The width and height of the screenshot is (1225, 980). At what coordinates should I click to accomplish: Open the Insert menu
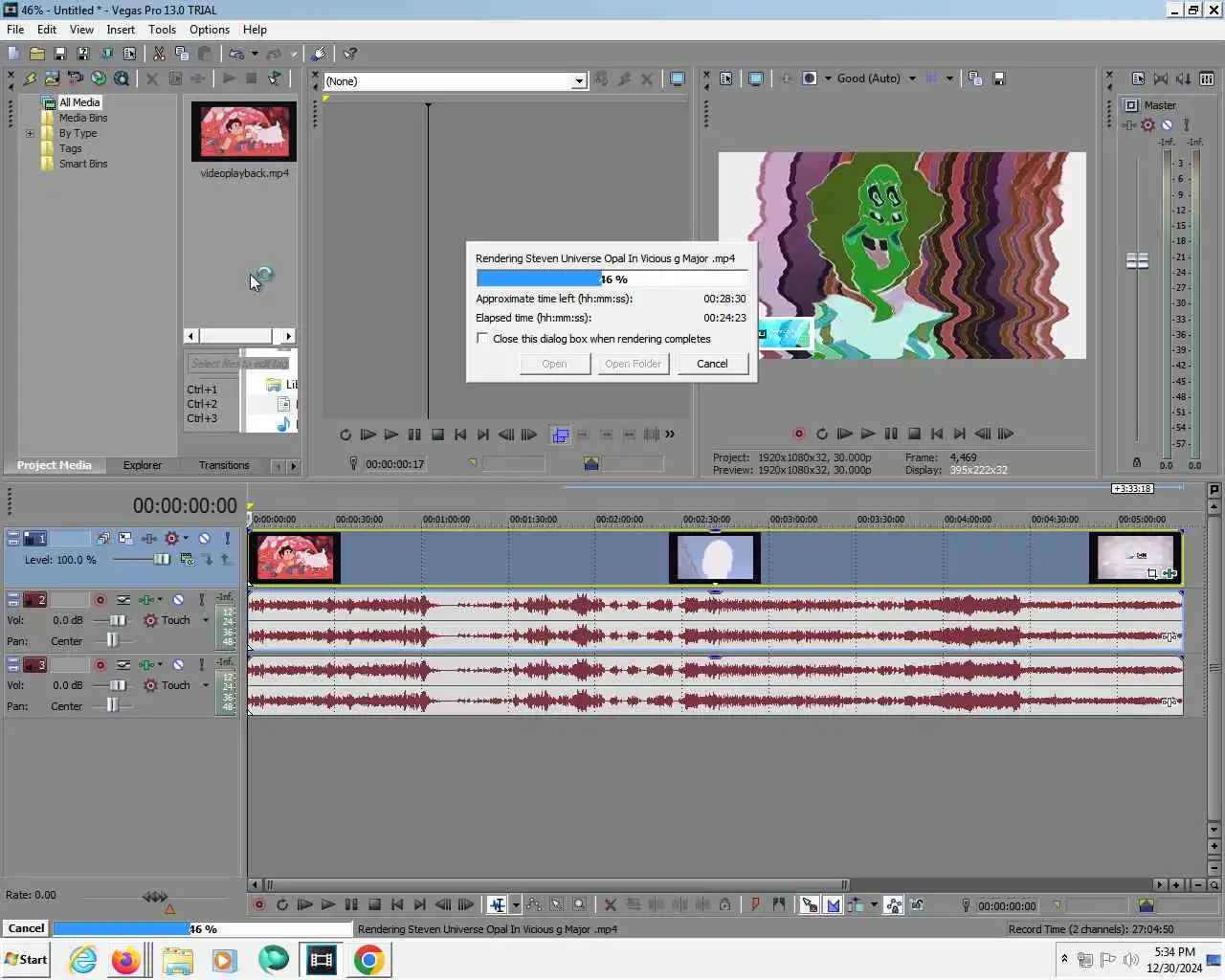pos(121,30)
